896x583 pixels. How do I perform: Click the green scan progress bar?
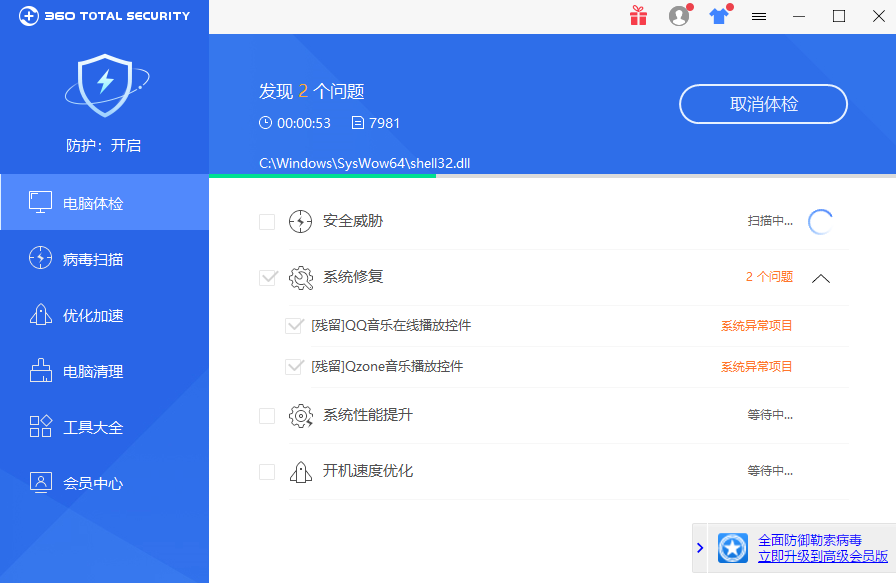(x=320, y=176)
